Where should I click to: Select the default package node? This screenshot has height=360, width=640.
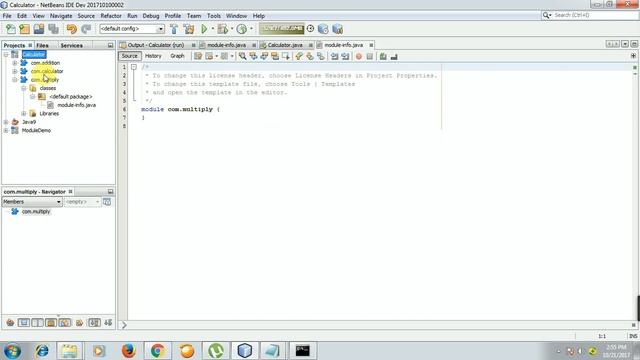[71, 97]
